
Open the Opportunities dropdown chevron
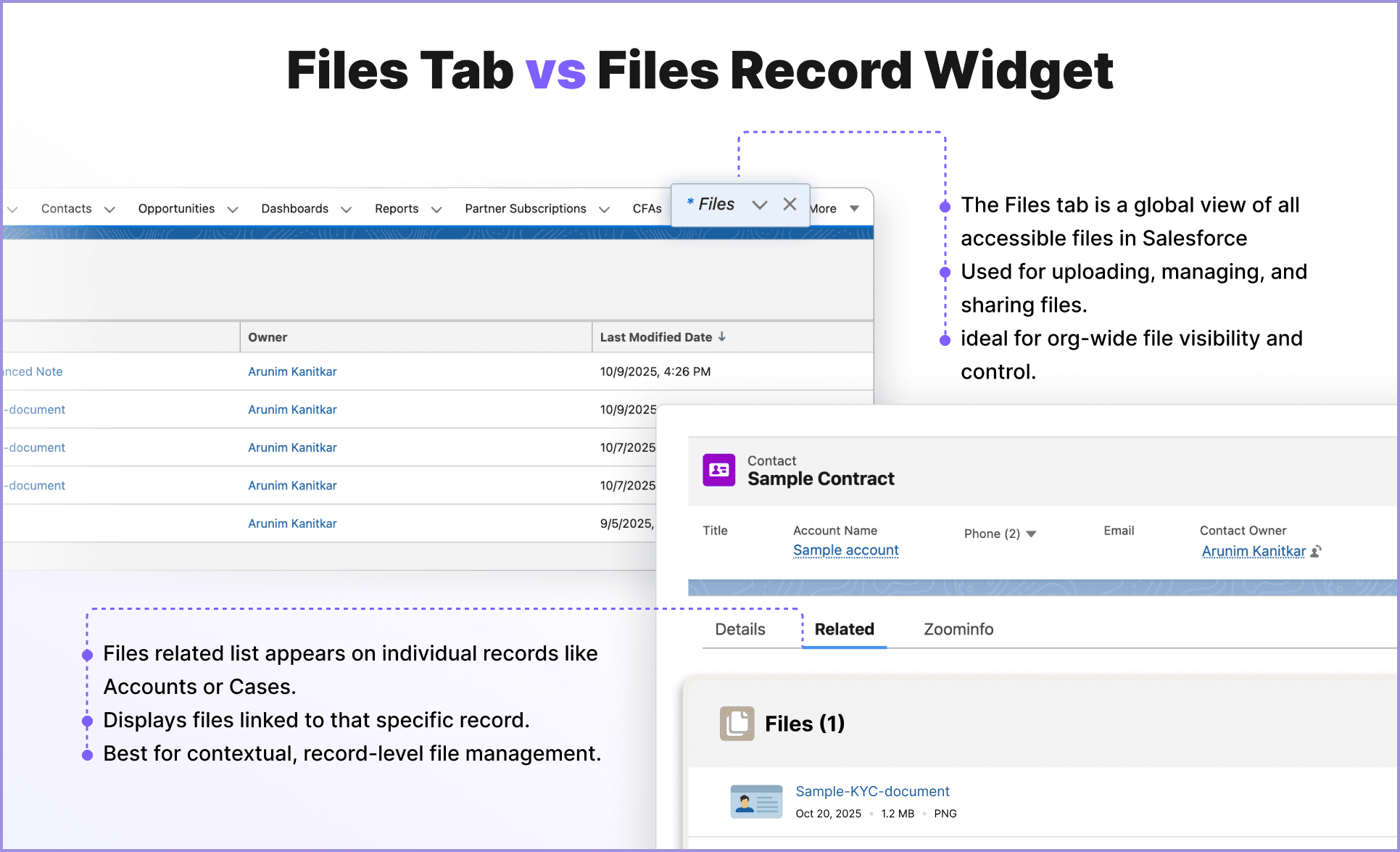[233, 209]
